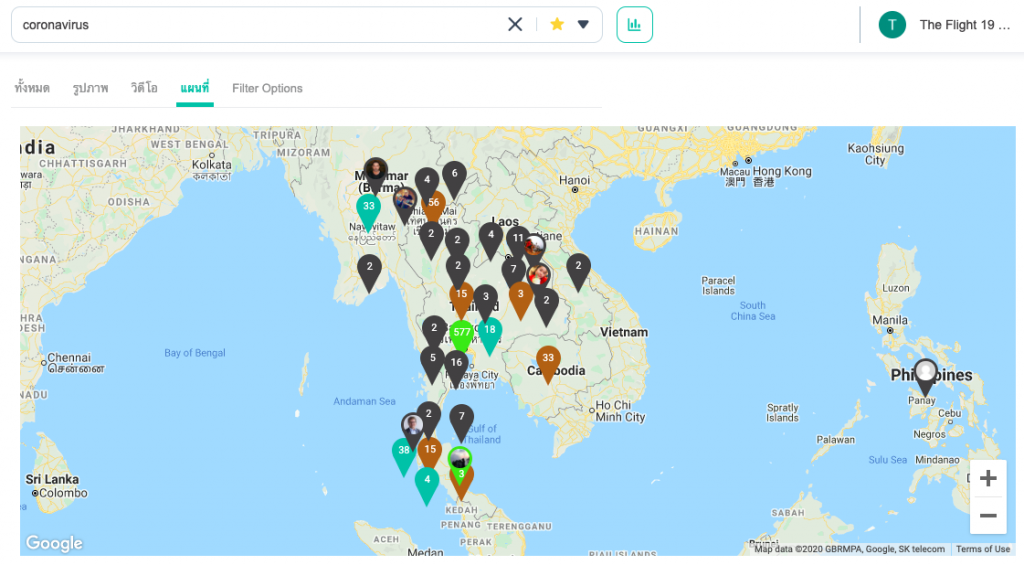Select the photo marker atop Myanmar
This screenshot has height=565, width=1024.
[x=376, y=173]
